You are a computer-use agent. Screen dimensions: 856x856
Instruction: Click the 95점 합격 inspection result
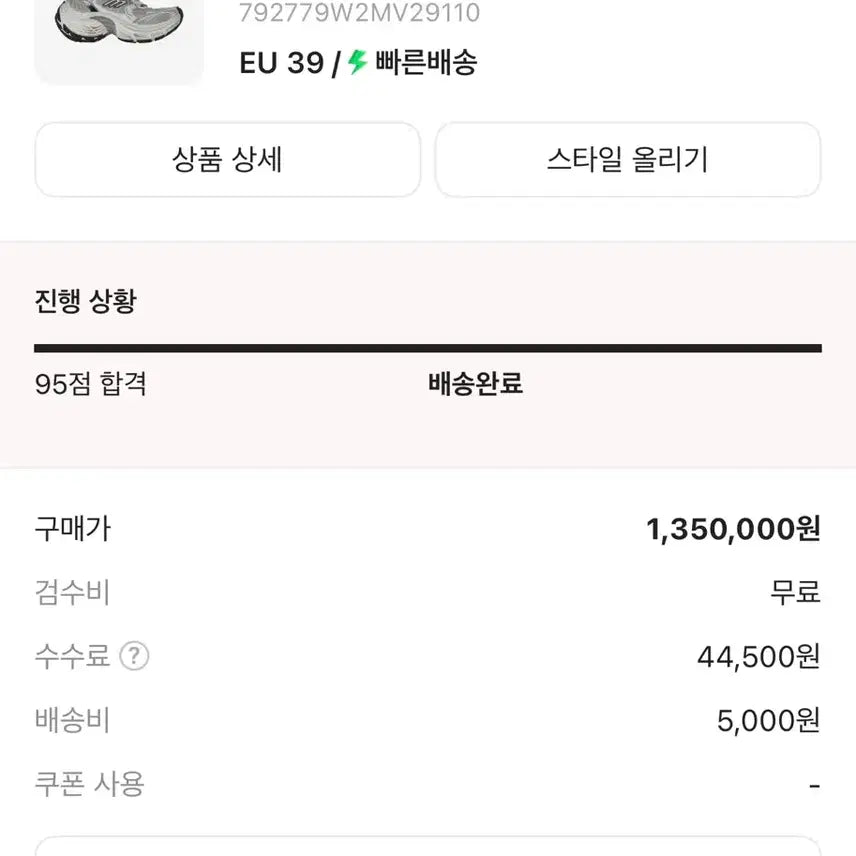pyautogui.click(x=91, y=383)
